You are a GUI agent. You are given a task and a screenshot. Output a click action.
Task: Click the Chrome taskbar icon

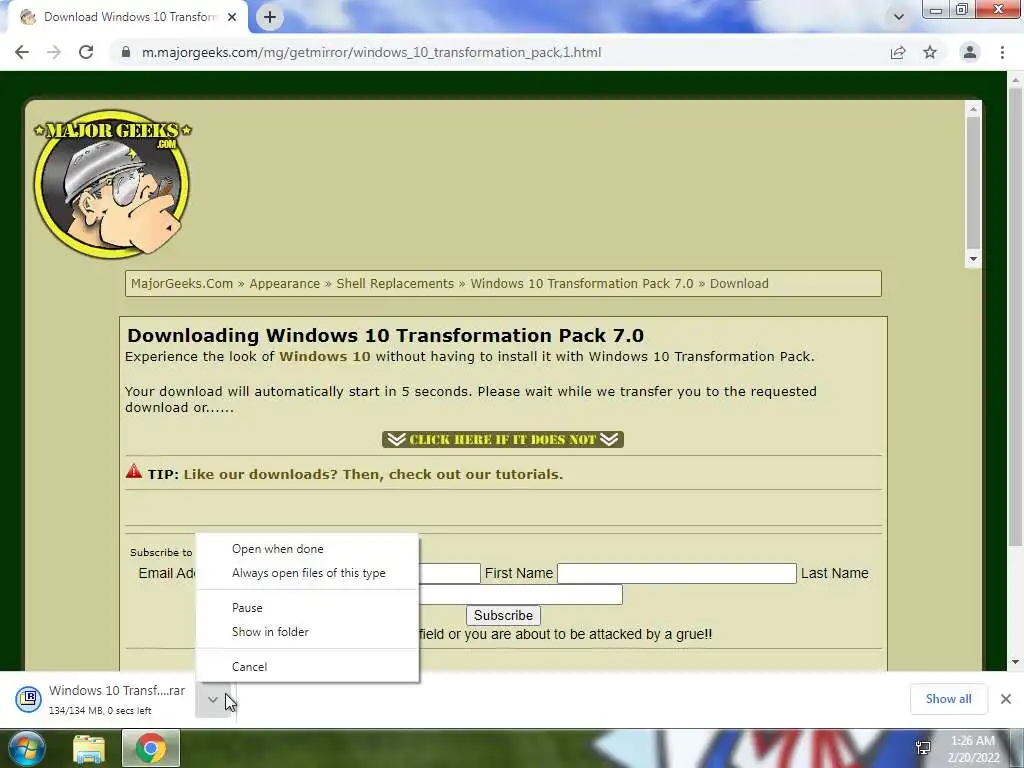click(150, 748)
